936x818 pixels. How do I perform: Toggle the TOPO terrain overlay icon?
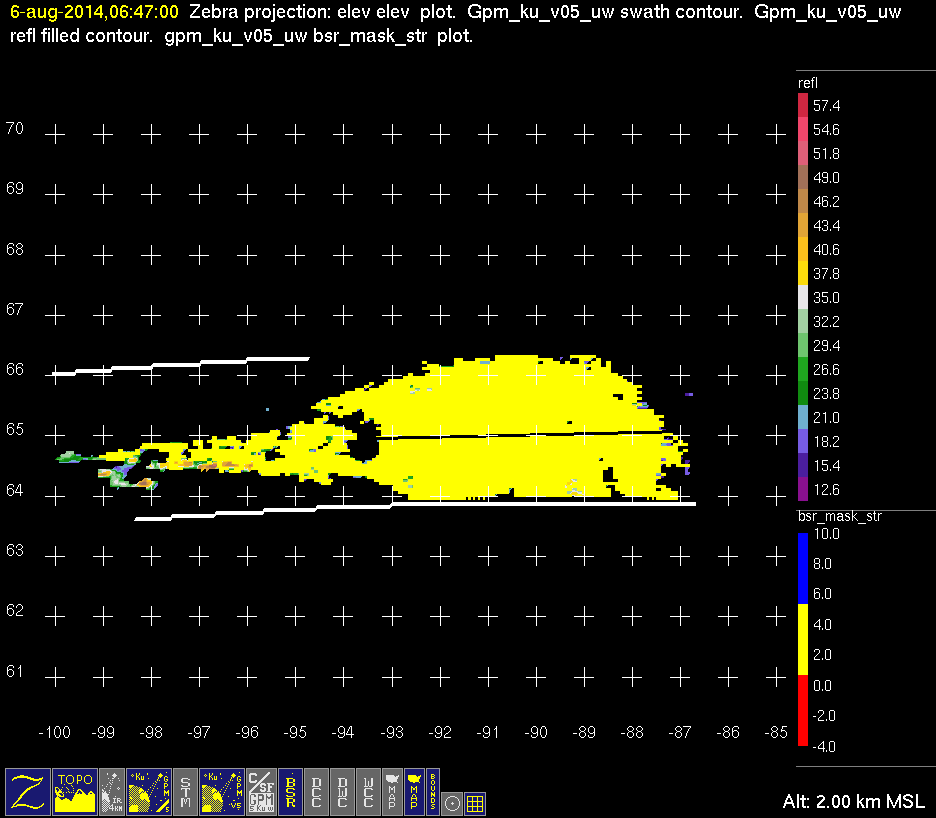pyautogui.click(x=76, y=790)
